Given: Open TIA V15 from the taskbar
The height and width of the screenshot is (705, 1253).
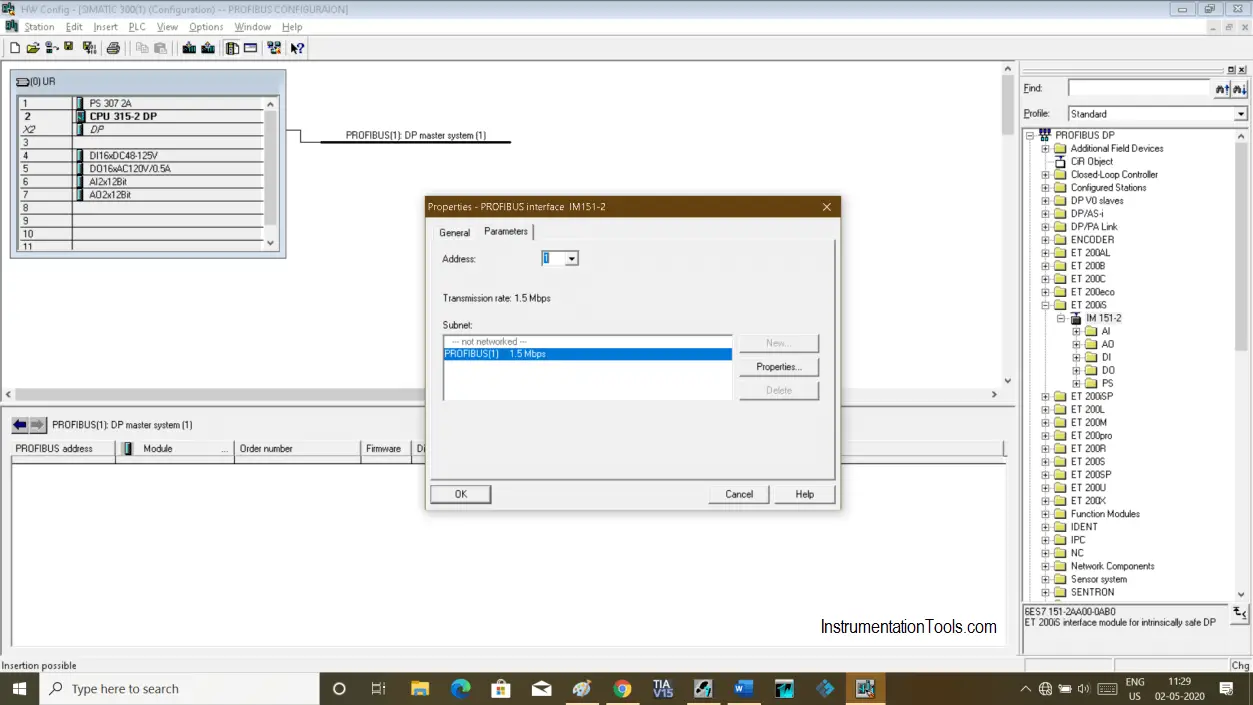Looking at the screenshot, I should (662, 688).
